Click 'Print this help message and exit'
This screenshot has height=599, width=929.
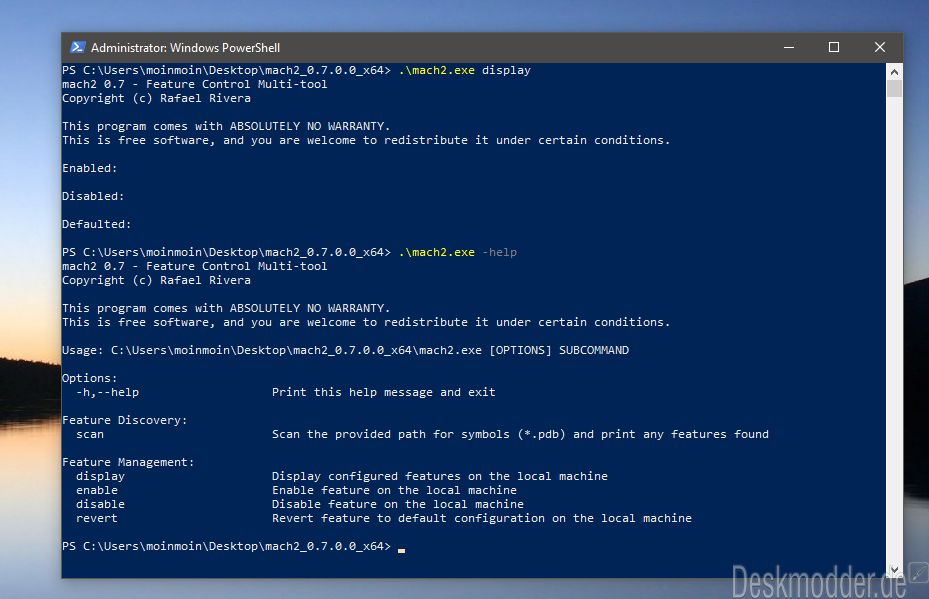383,392
